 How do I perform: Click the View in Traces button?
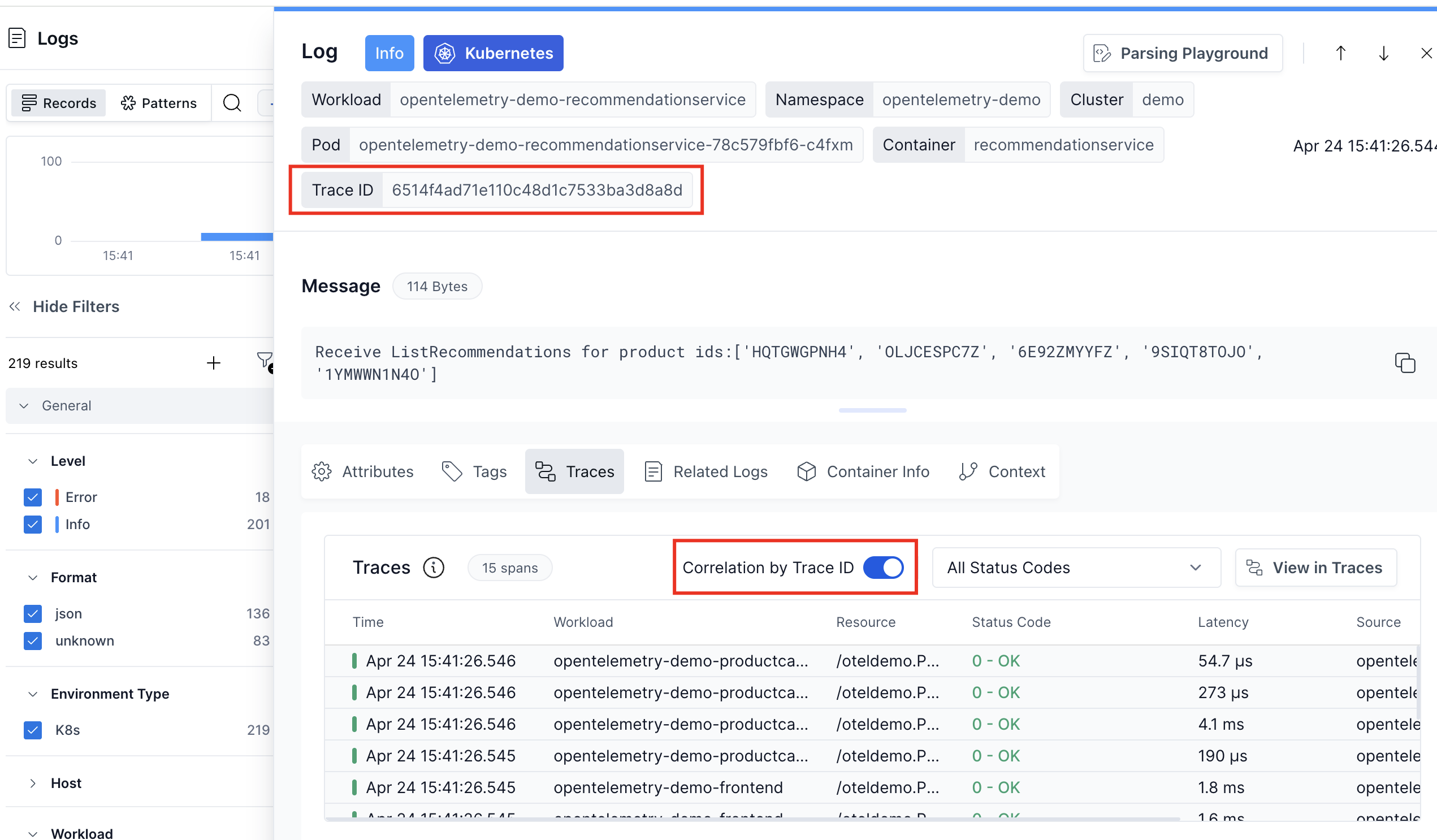[1315, 568]
